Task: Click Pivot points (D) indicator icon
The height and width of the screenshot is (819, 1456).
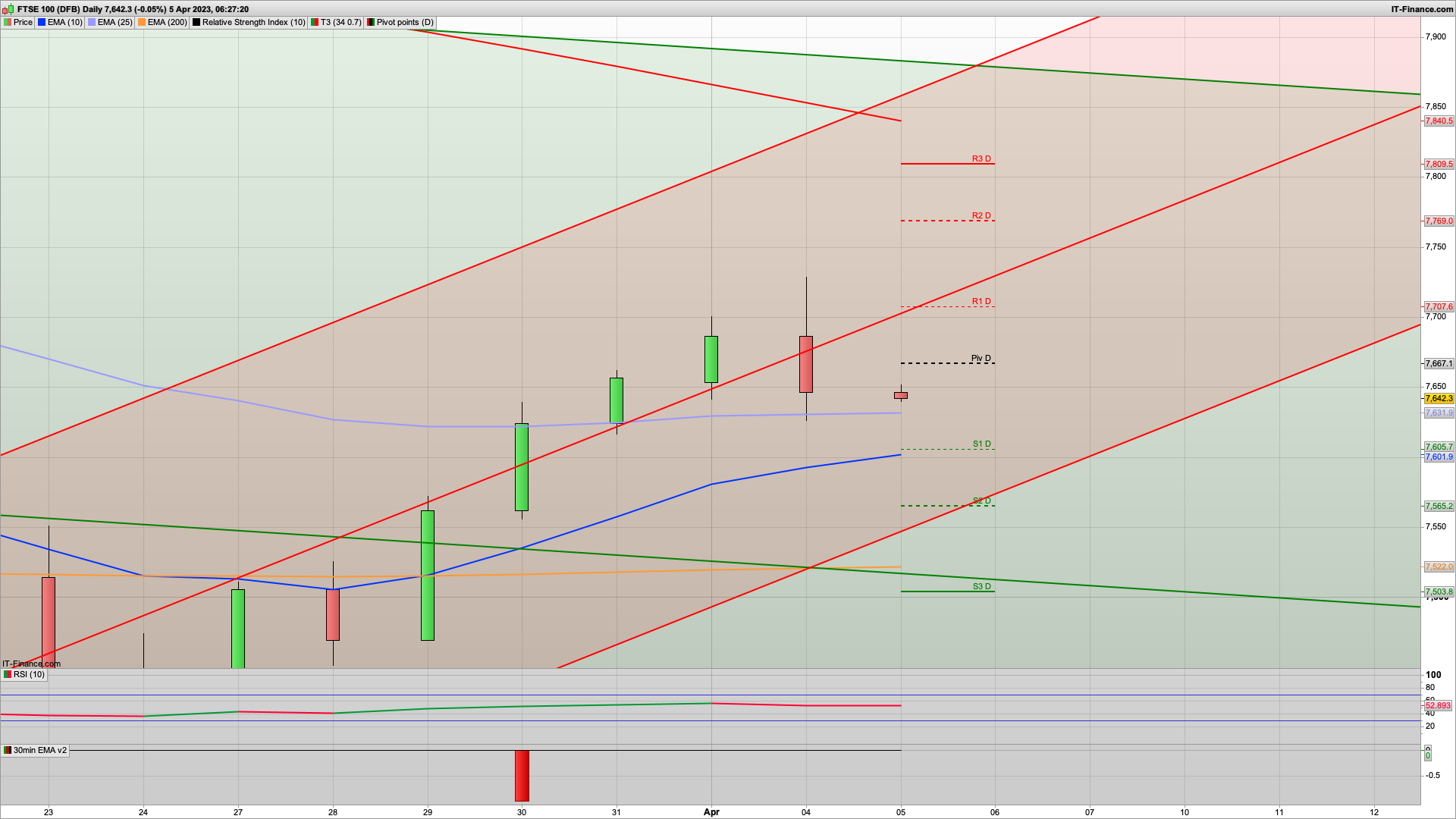Action: tap(371, 23)
